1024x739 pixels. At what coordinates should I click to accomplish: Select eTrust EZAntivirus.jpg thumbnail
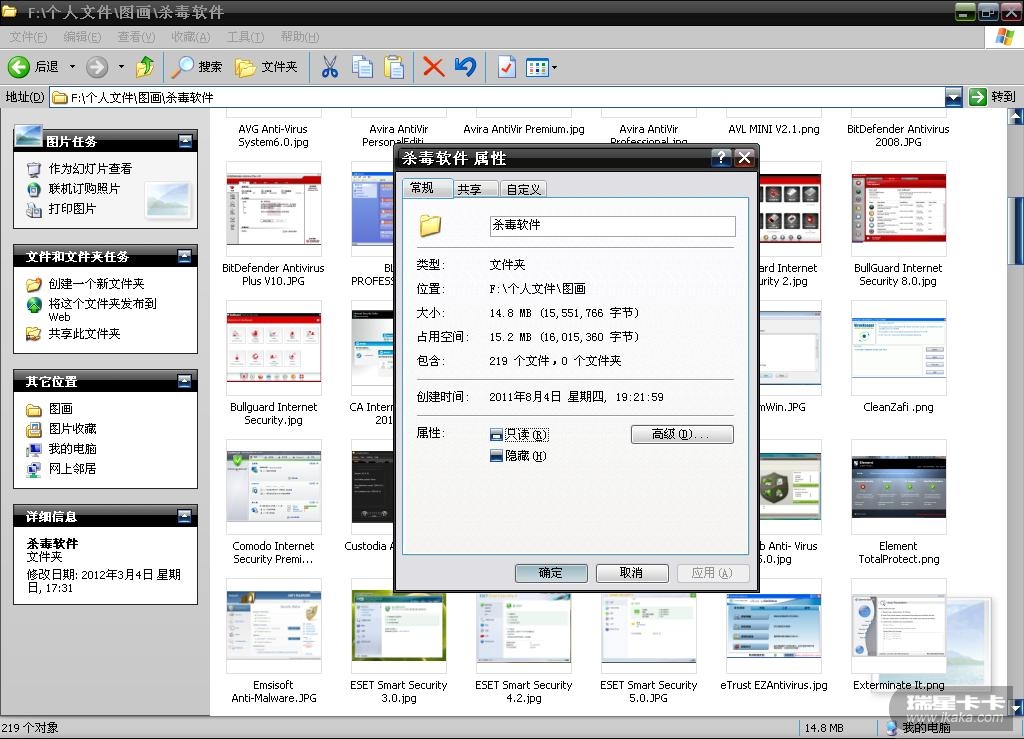click(774, 626)
